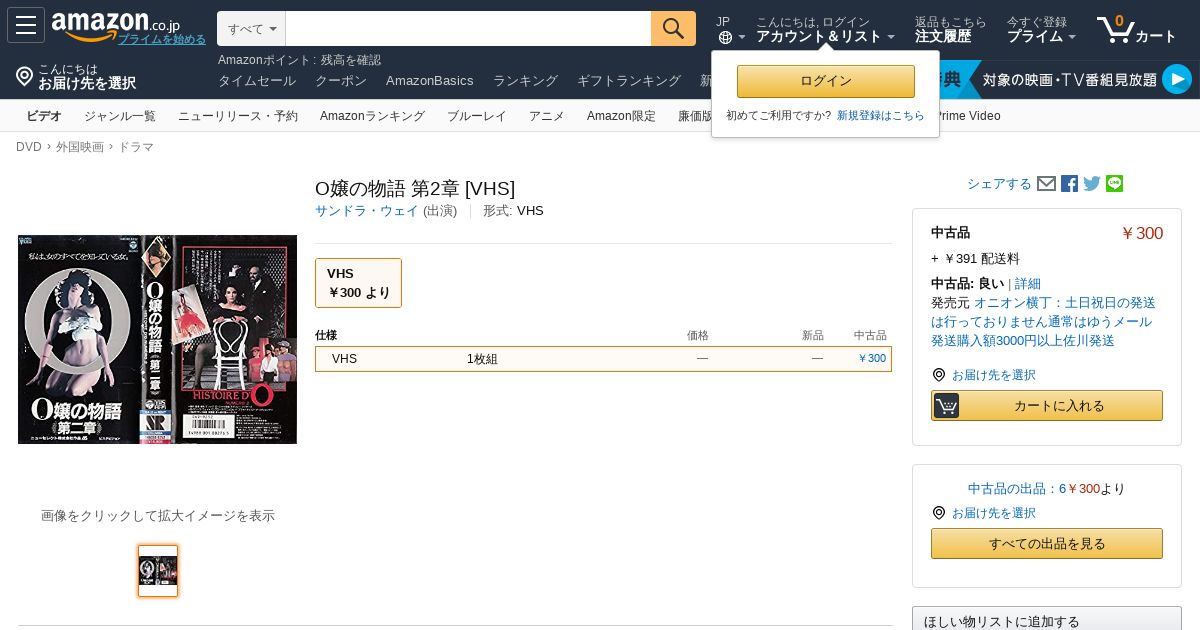Image resolution: width=1200 pixels, height=630 pixels.
Task: Select the small product thumbnail
Action: [x=158, y=571]
